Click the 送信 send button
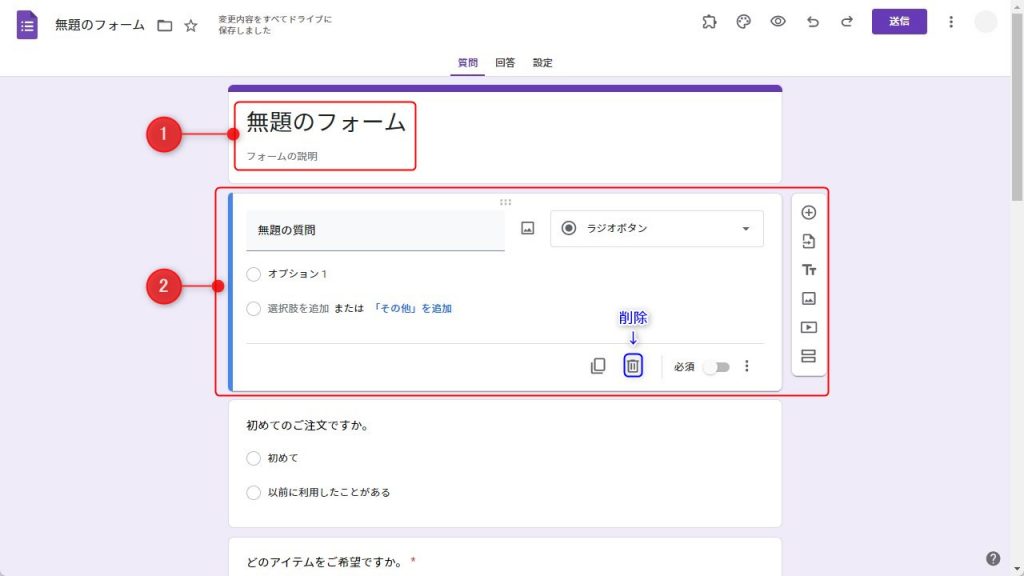 (899, 22)
